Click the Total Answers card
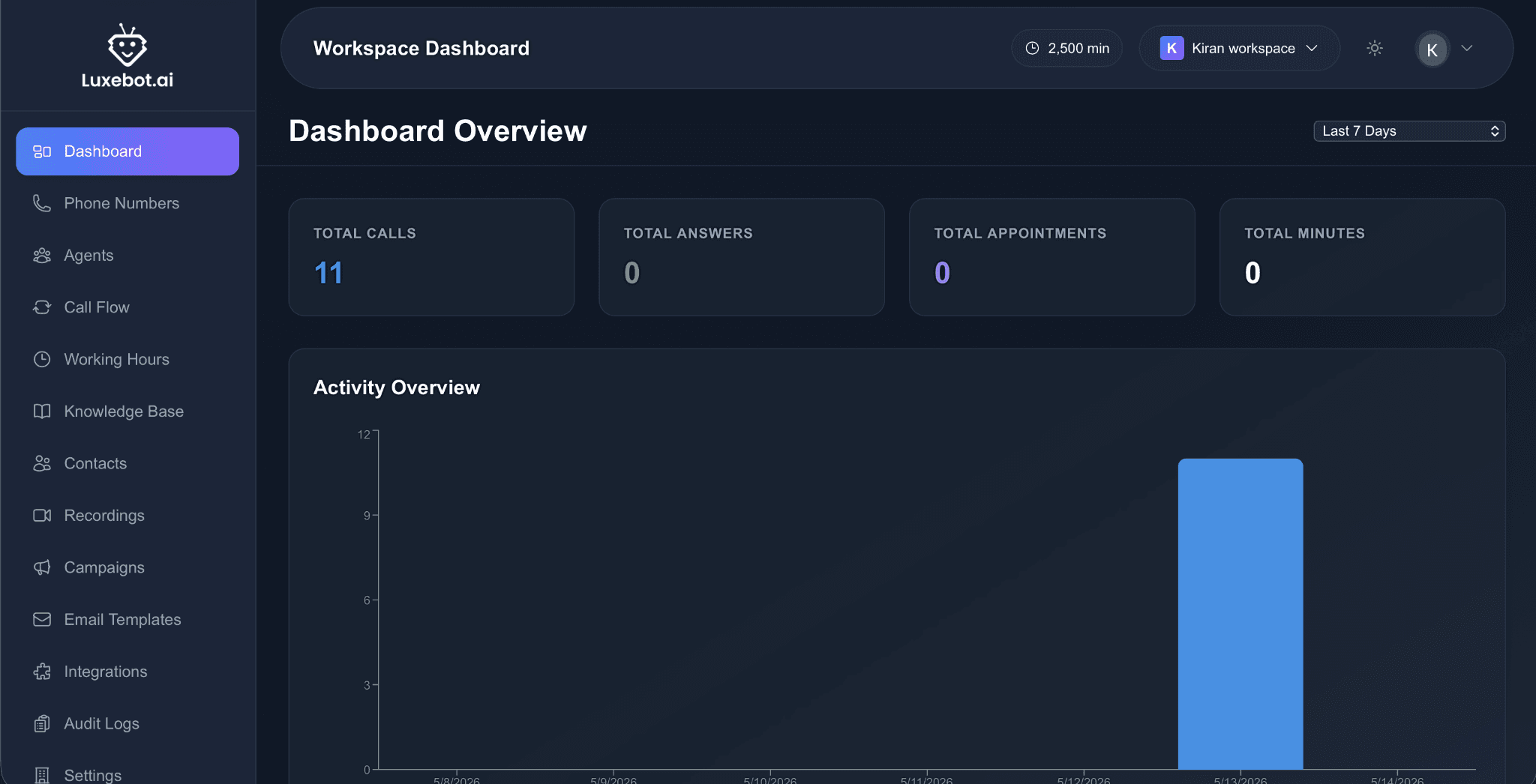1536x784 pixels. click(x=742, y=257)
